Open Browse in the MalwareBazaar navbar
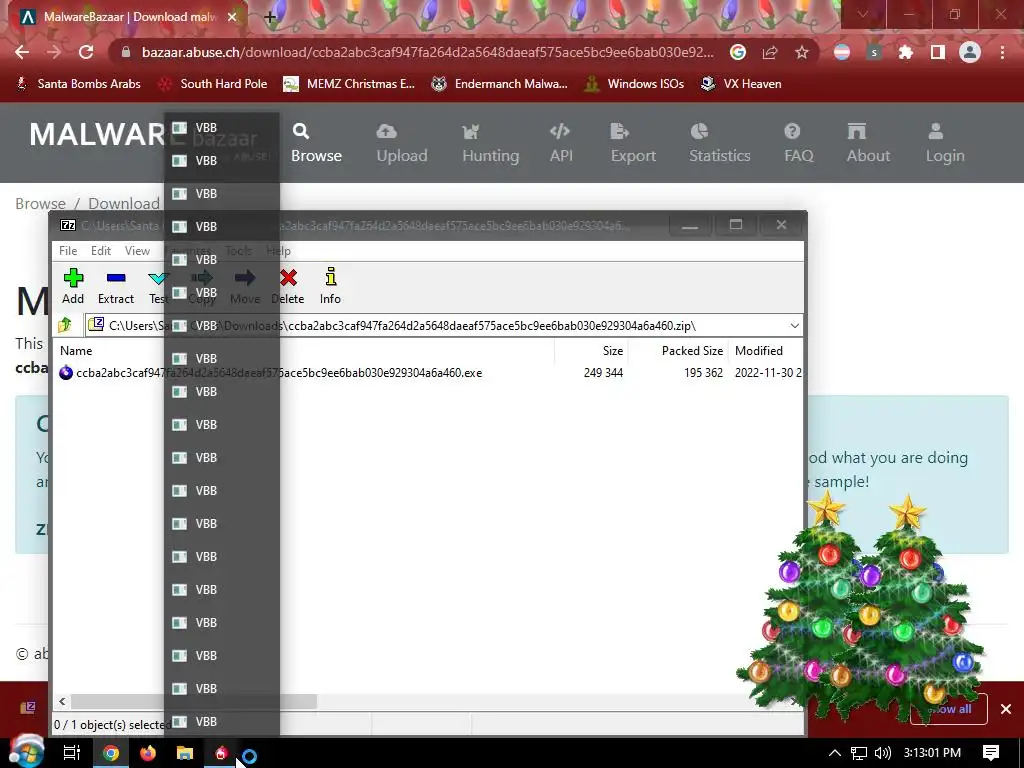 coord(316,143)
